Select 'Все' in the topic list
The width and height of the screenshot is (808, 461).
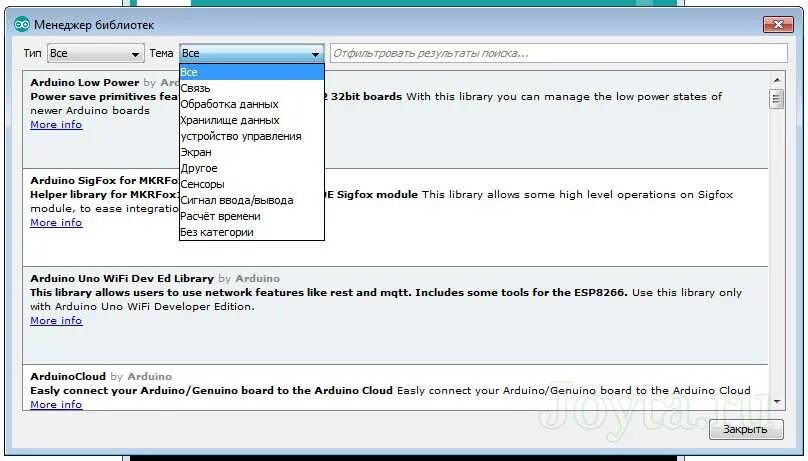(251, 72)
